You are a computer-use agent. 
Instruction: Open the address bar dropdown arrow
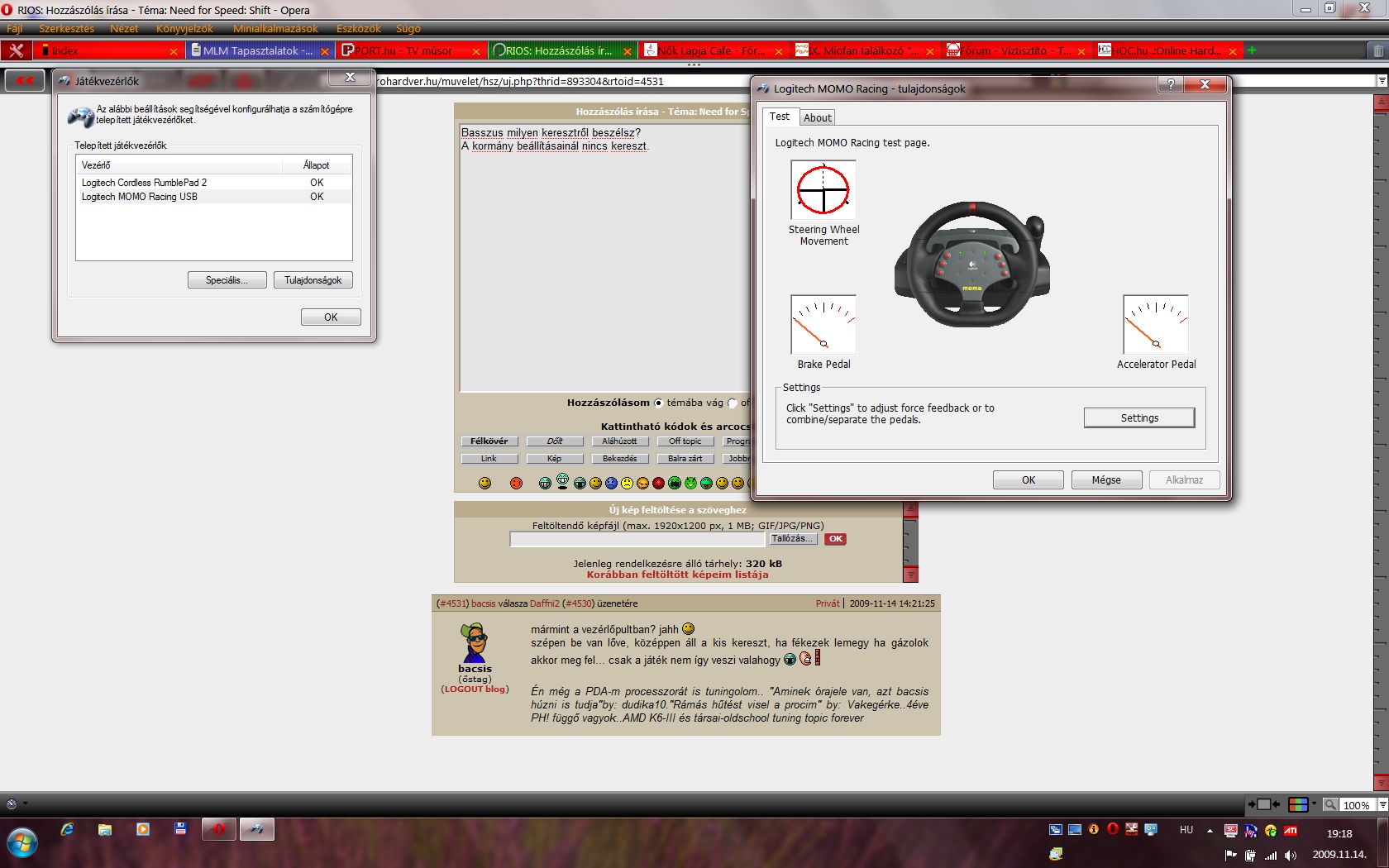coord(1382,81)
